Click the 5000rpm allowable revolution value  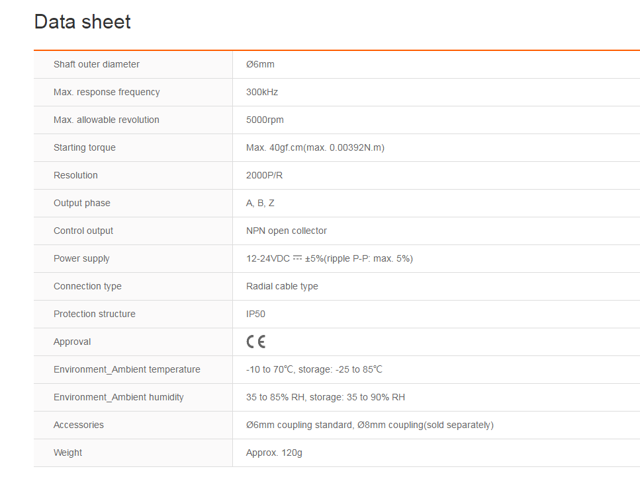tap(265, 120)
